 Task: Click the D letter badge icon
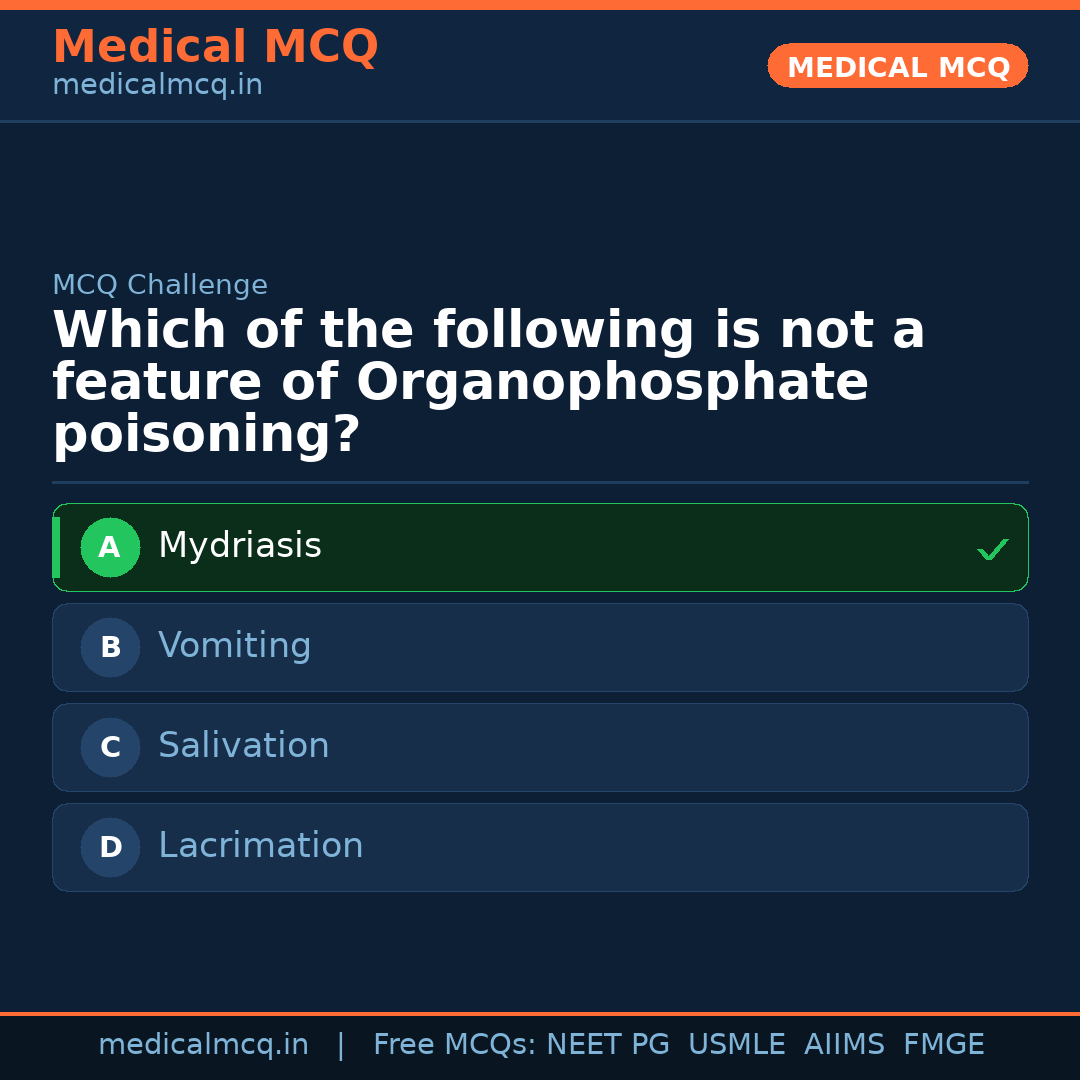pos(110,847)
